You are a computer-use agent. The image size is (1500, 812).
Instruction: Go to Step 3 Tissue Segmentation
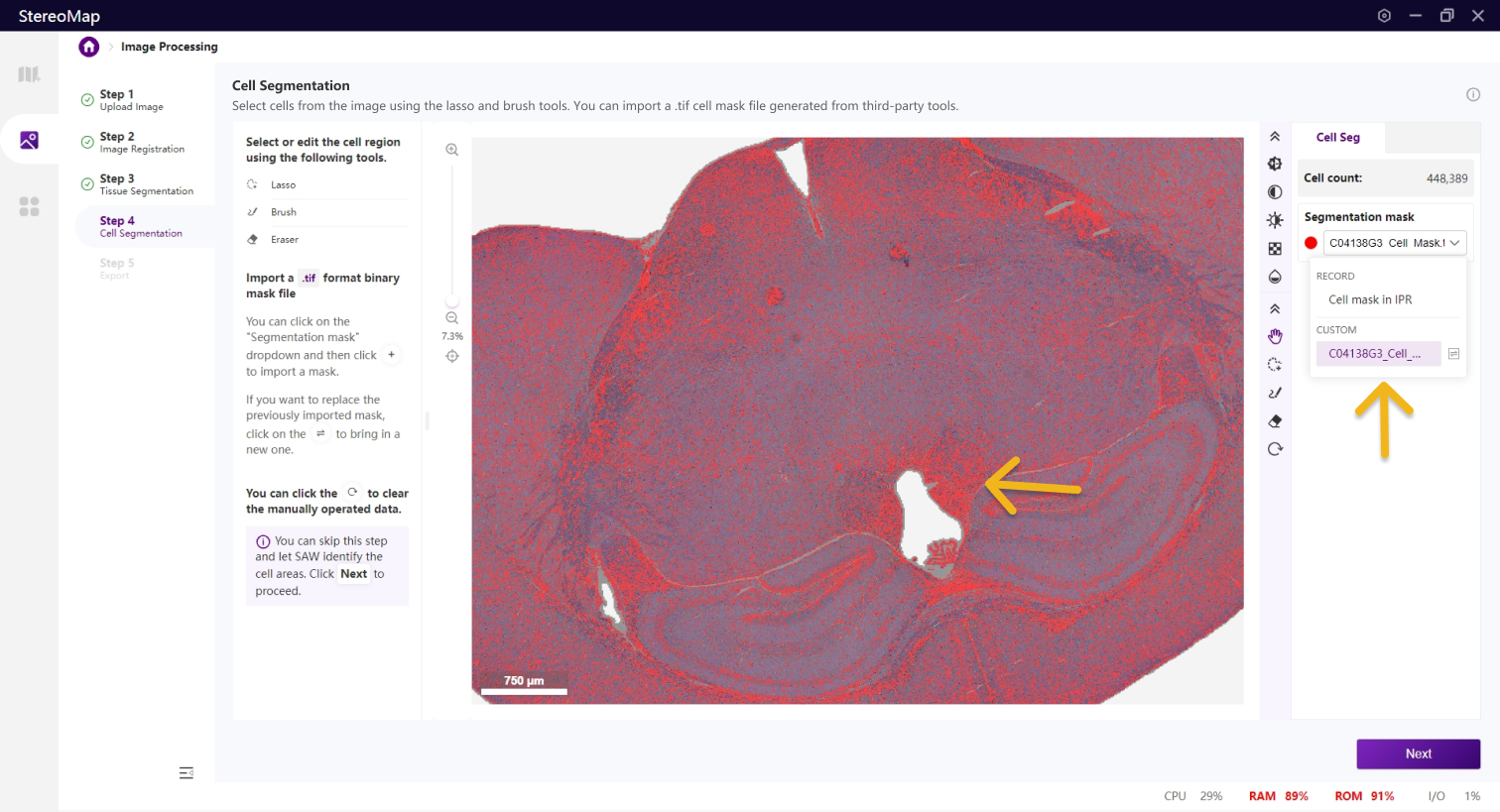[145, 184]
